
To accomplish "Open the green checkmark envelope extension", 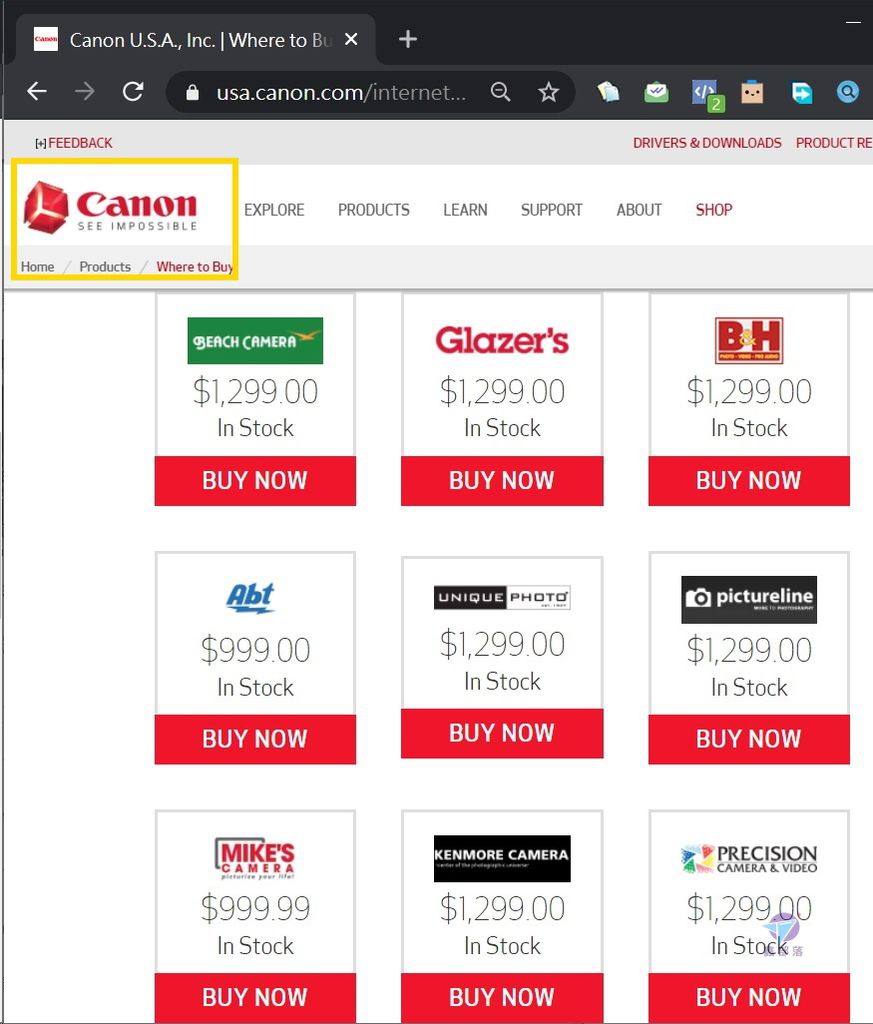I will coord(656,92).
